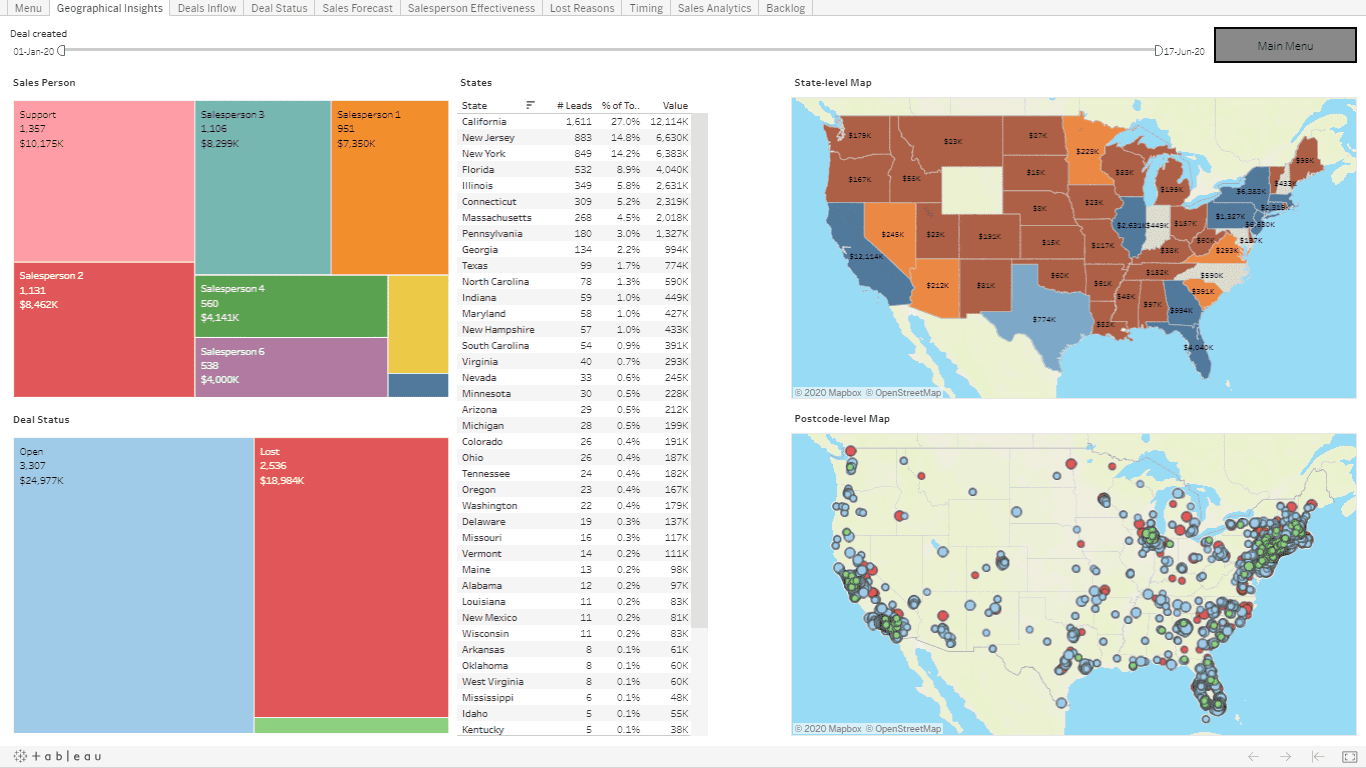Select the Connecticut row
1366x768 pixels.
(x=575, y=201)
